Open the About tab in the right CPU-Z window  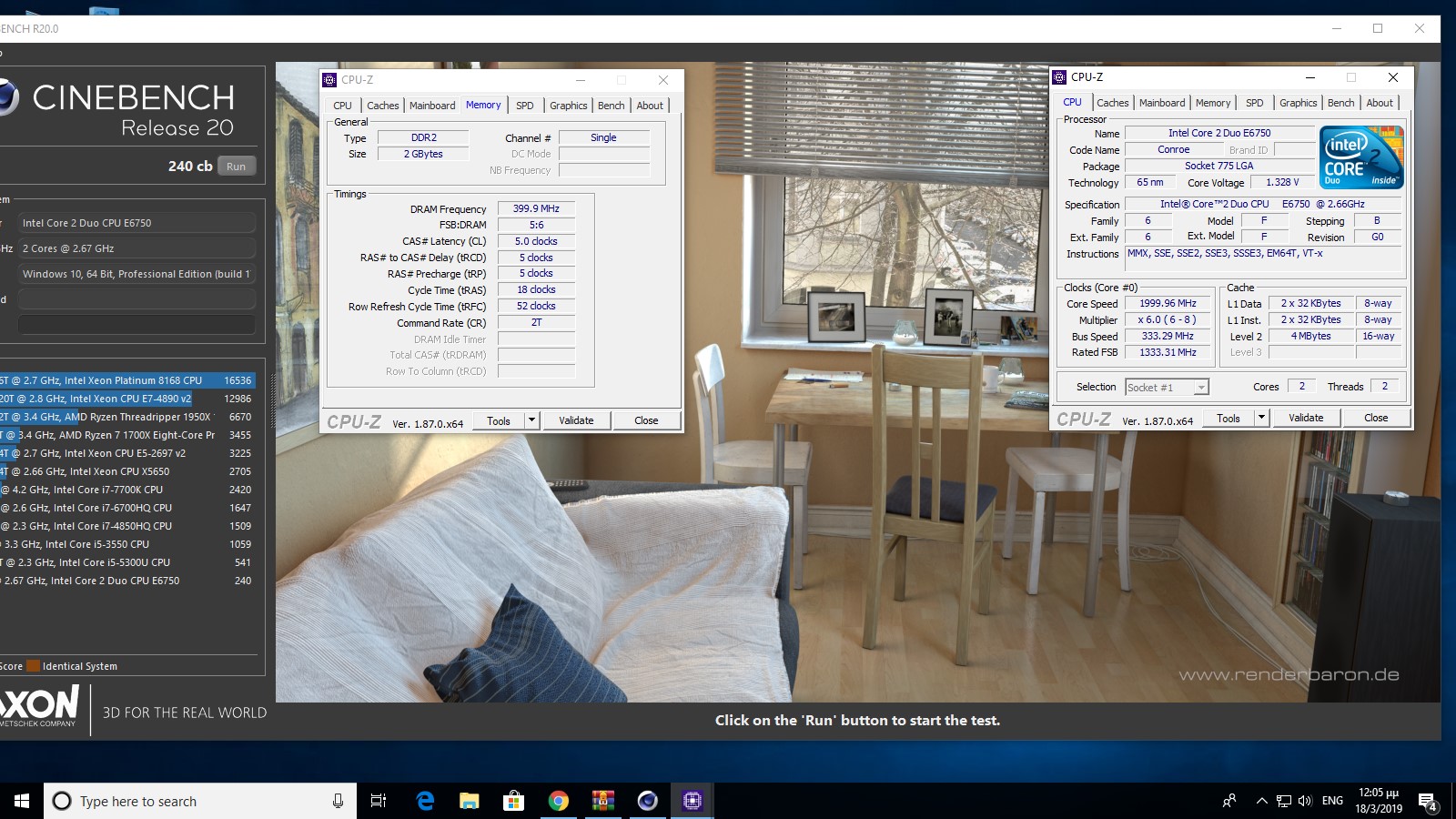pos(1380,103)
